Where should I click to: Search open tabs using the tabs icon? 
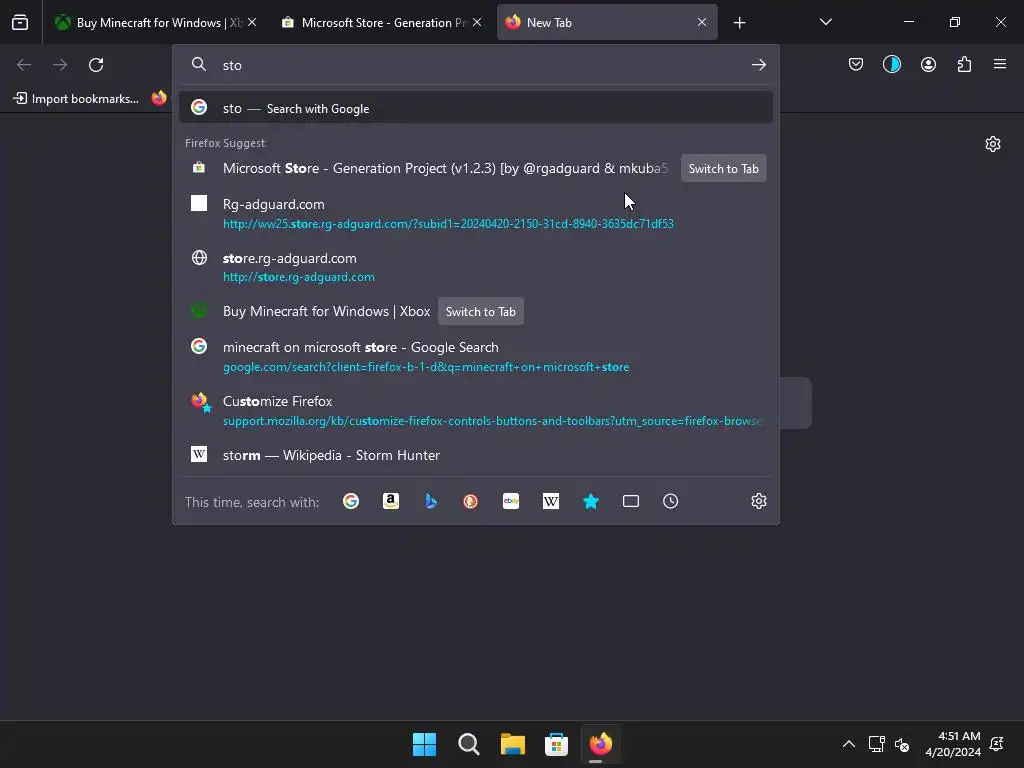click(x=631, y=502)
